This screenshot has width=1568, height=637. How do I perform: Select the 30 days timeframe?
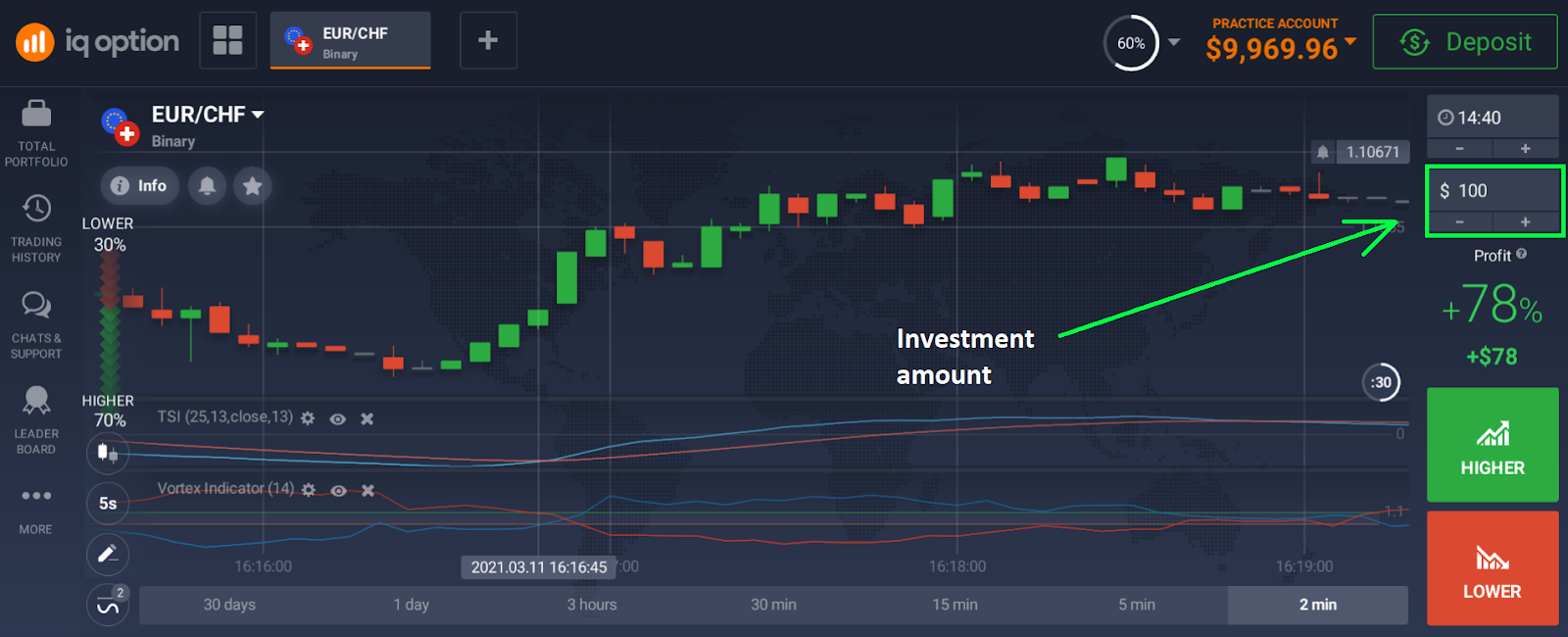click(229, 605)
